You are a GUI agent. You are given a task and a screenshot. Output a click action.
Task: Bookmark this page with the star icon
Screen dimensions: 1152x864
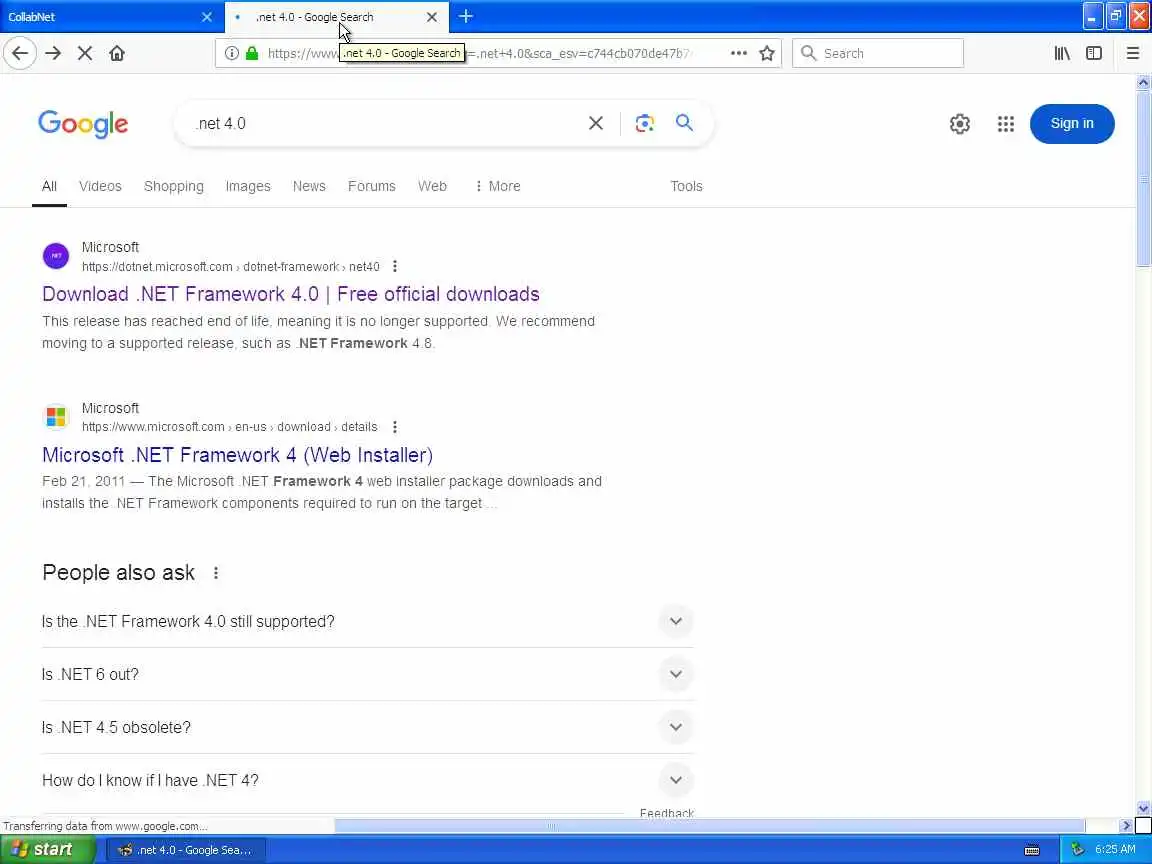point(767,53)
